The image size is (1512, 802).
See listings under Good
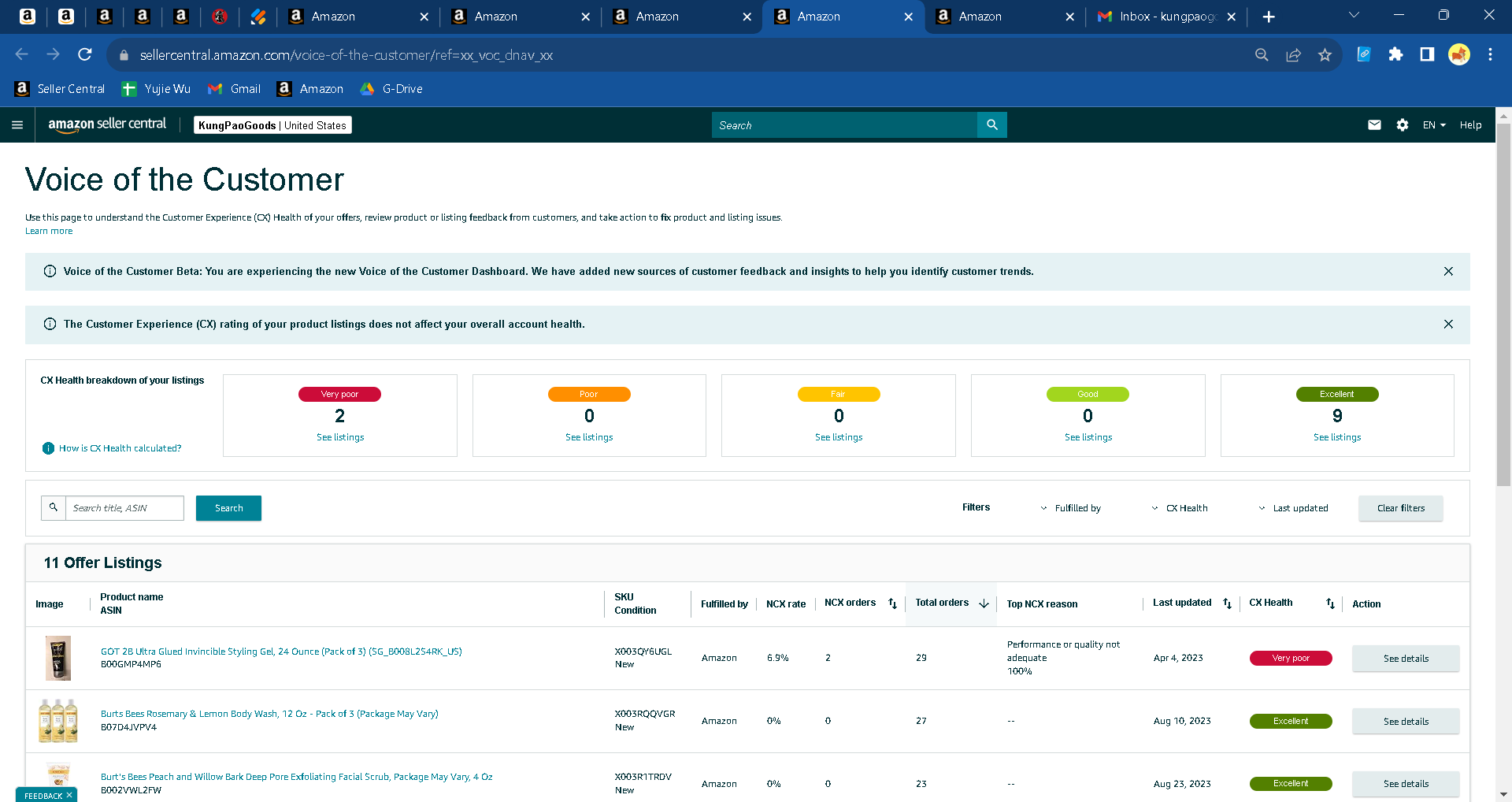coord(1088,437)
